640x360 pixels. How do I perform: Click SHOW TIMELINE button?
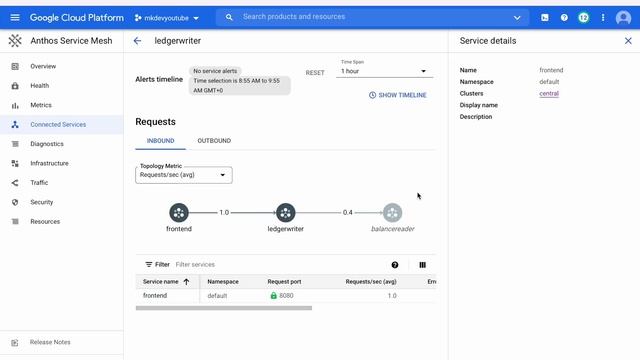pos(398,95)
